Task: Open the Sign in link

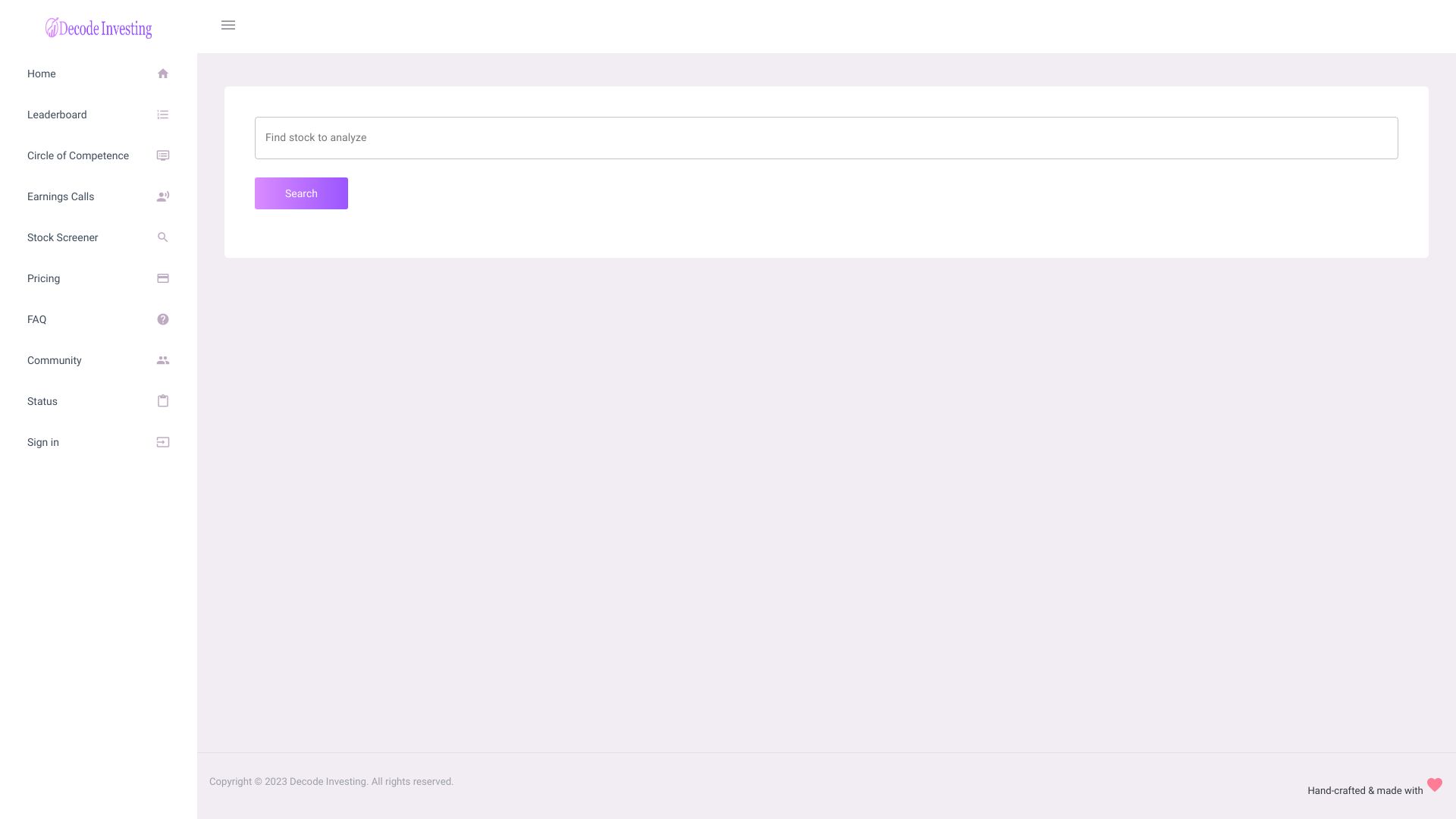Action: point(43,442)
